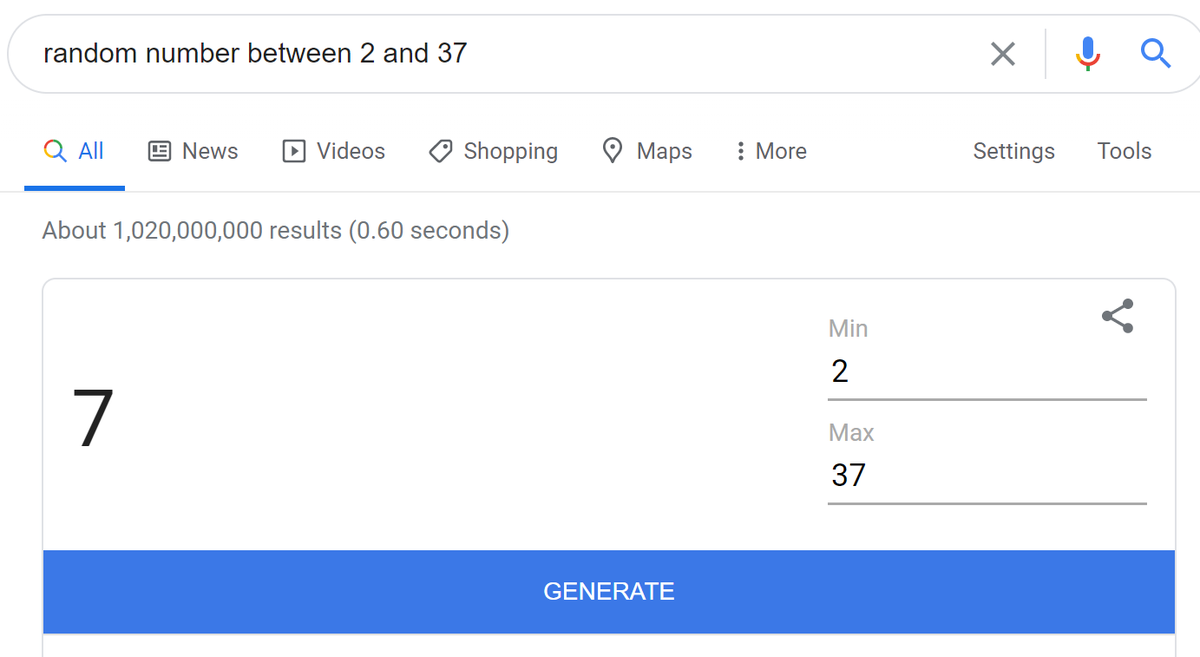Click the generated number 7
Image resolution: width=1200 pixels, height=657 pixels.
click(93, 418)
